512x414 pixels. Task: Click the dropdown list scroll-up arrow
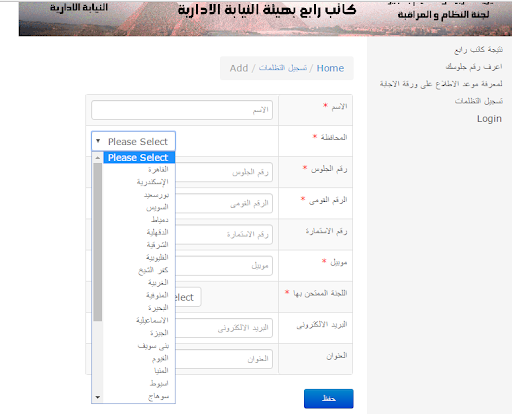tap(97, 157)
